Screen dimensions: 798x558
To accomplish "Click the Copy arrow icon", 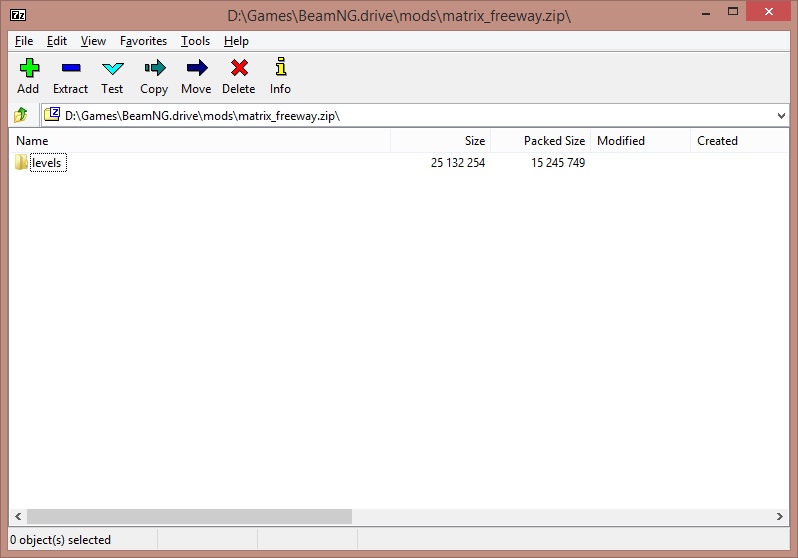I will 155,67.
